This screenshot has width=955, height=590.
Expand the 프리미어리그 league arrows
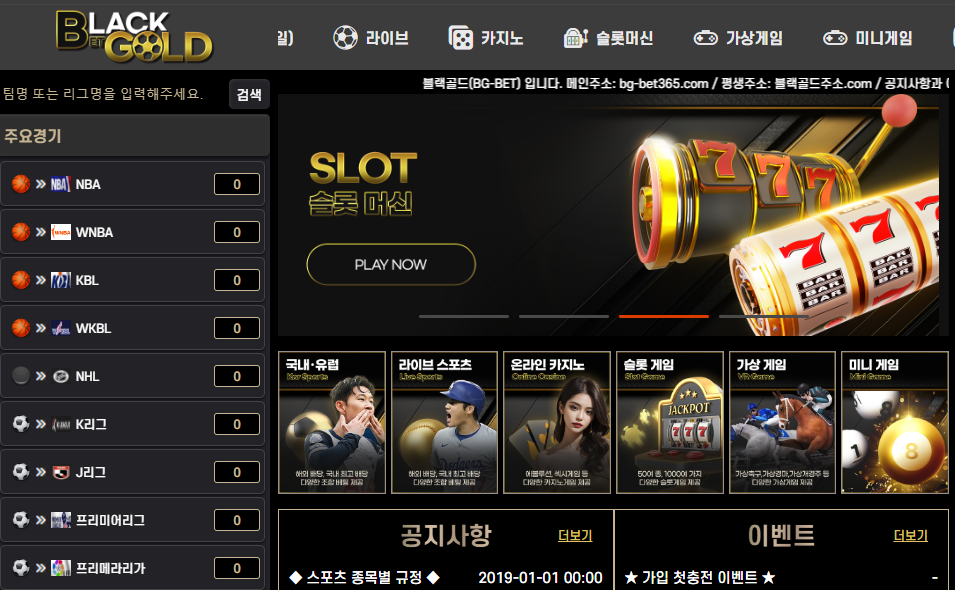[41, 520]
